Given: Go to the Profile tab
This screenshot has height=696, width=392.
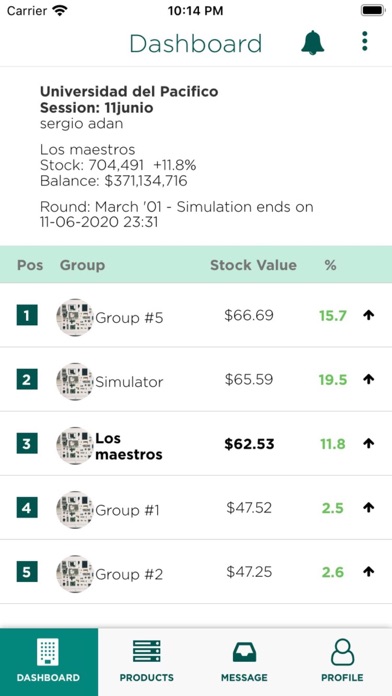Looking at the screenshot, I should click(342, 661).
